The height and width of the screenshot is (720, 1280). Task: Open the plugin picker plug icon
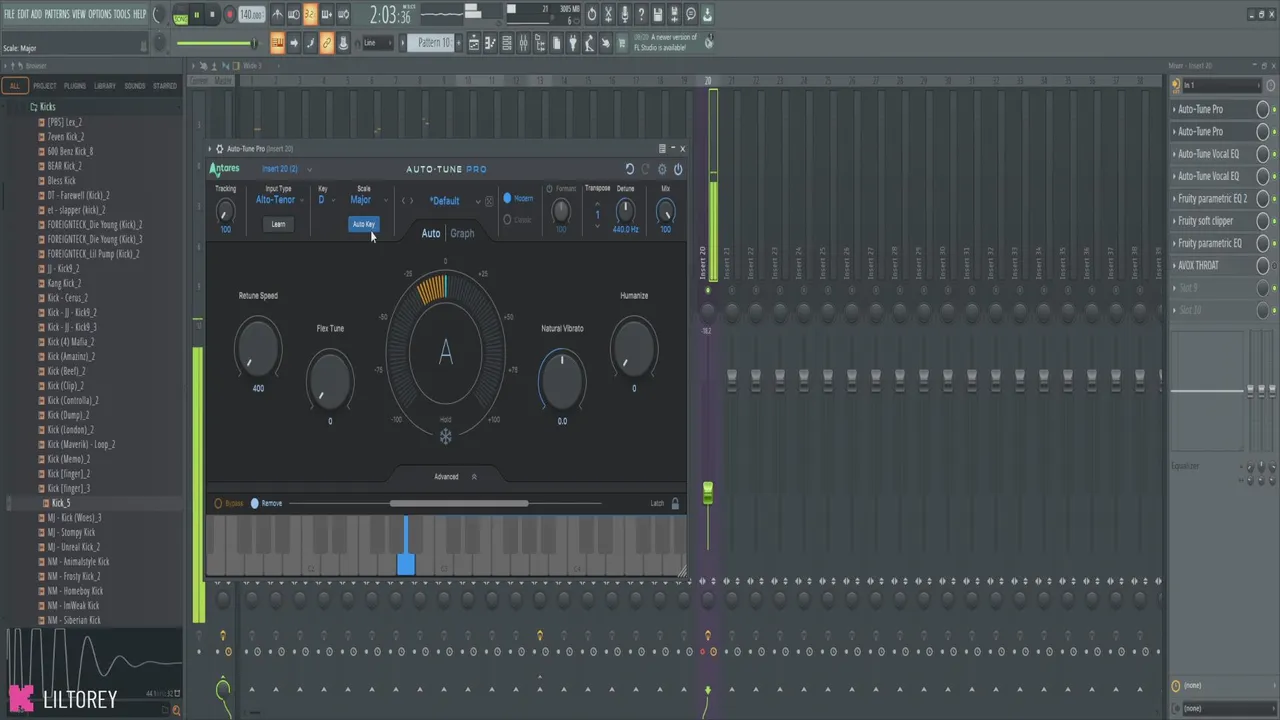point(573,43)
